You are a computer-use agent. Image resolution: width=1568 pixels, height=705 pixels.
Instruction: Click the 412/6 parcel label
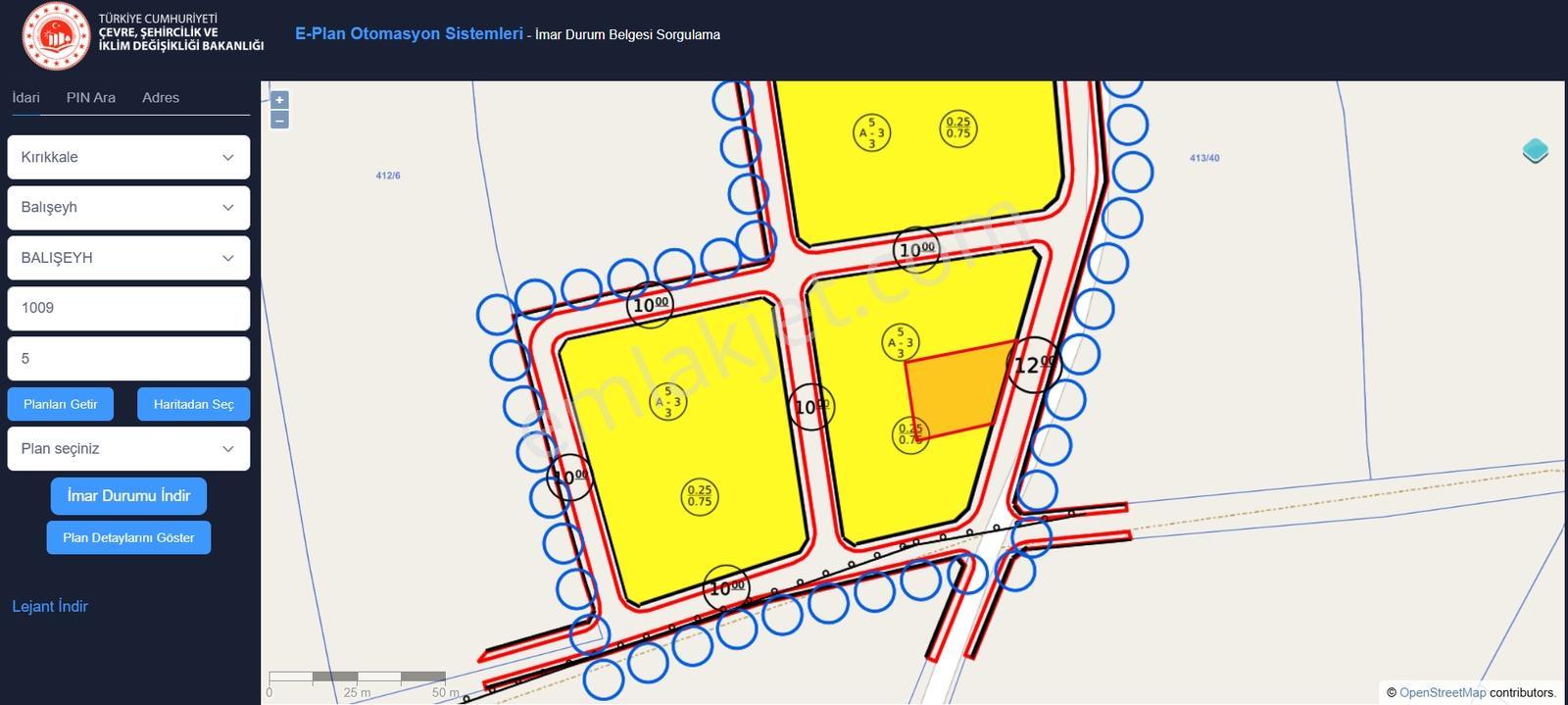[x=388, y=176]
